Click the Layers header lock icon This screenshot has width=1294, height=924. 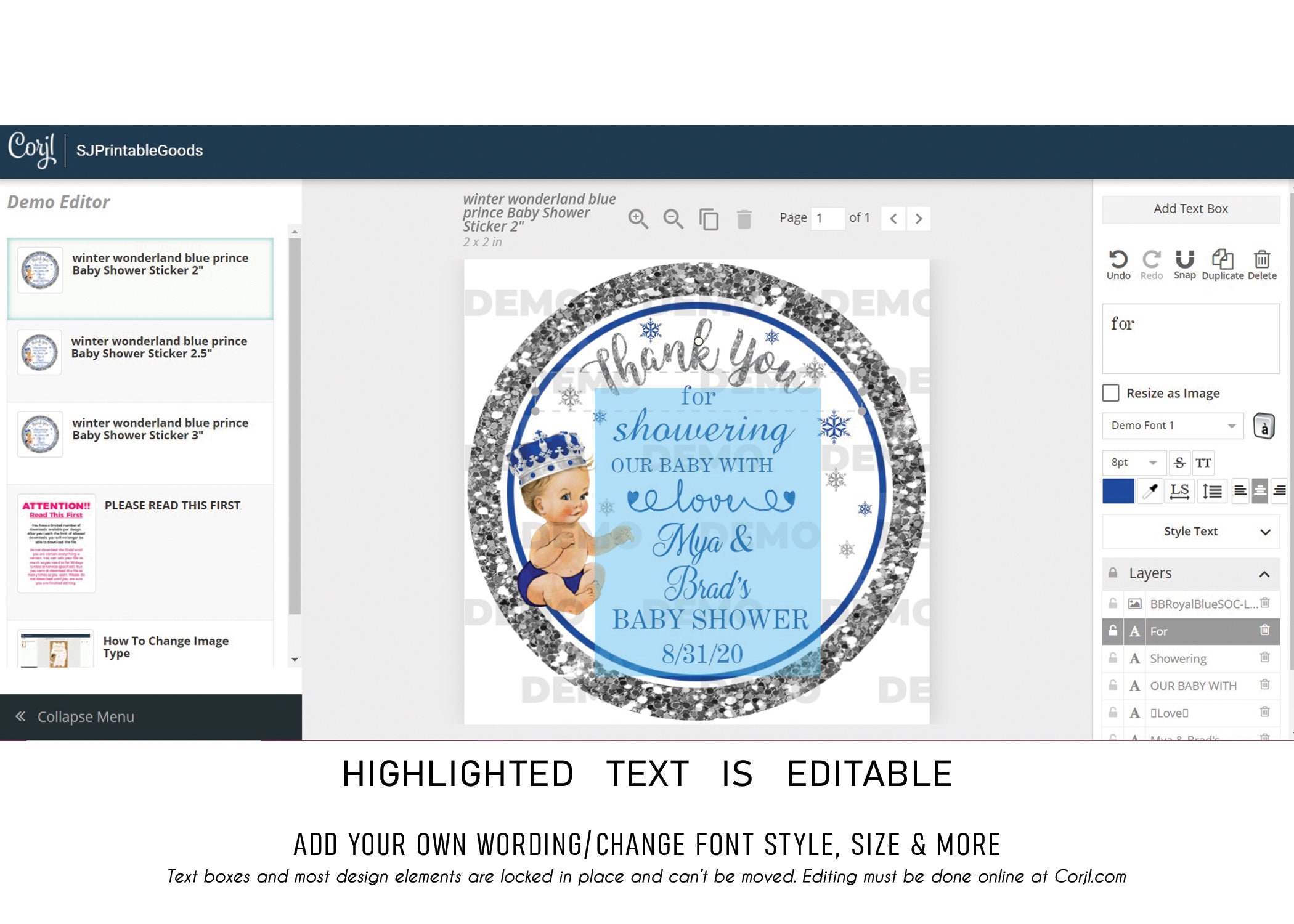point(1113,573)
